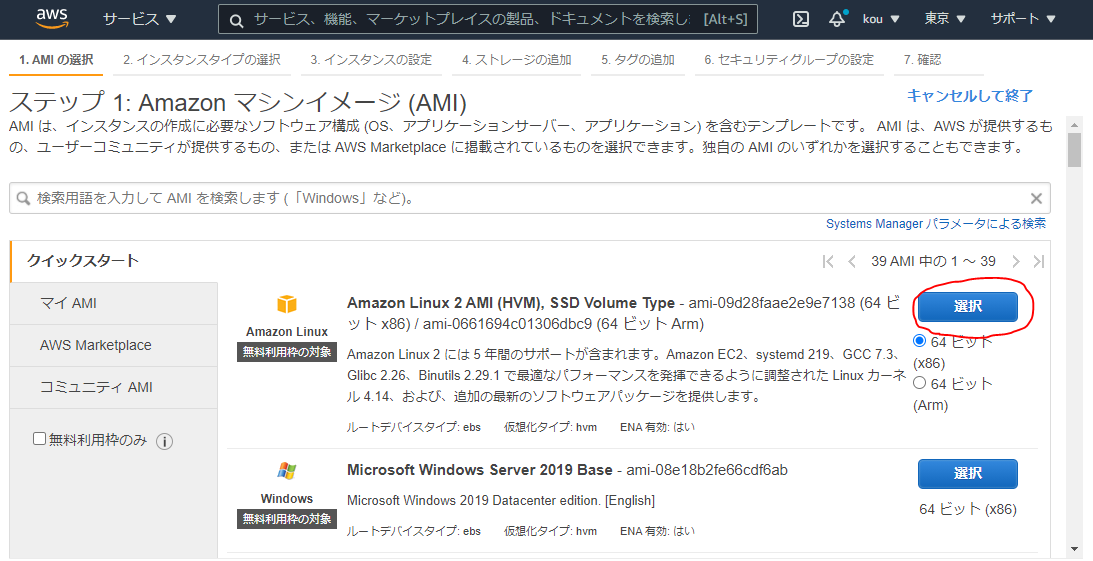The width and height of the screenshot is (1093, 561).
Task: Click Microsoft Windows Server 2019 Base title
Action: click(480, 470)
